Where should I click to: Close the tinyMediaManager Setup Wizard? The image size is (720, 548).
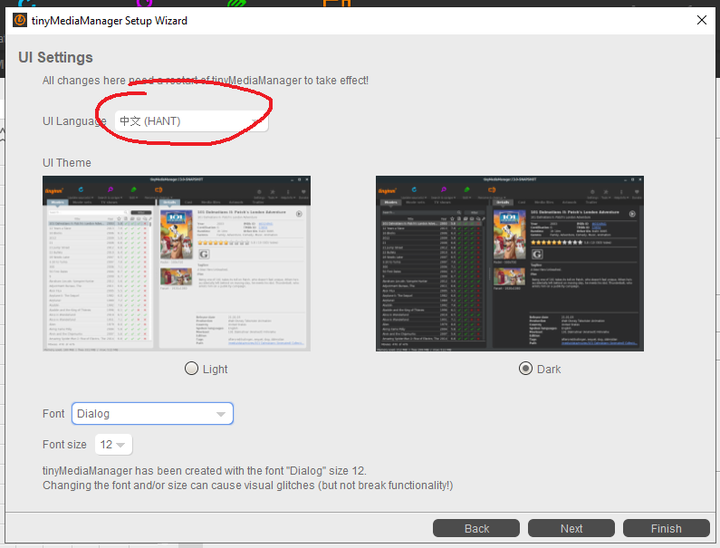[x=702, y=20]
